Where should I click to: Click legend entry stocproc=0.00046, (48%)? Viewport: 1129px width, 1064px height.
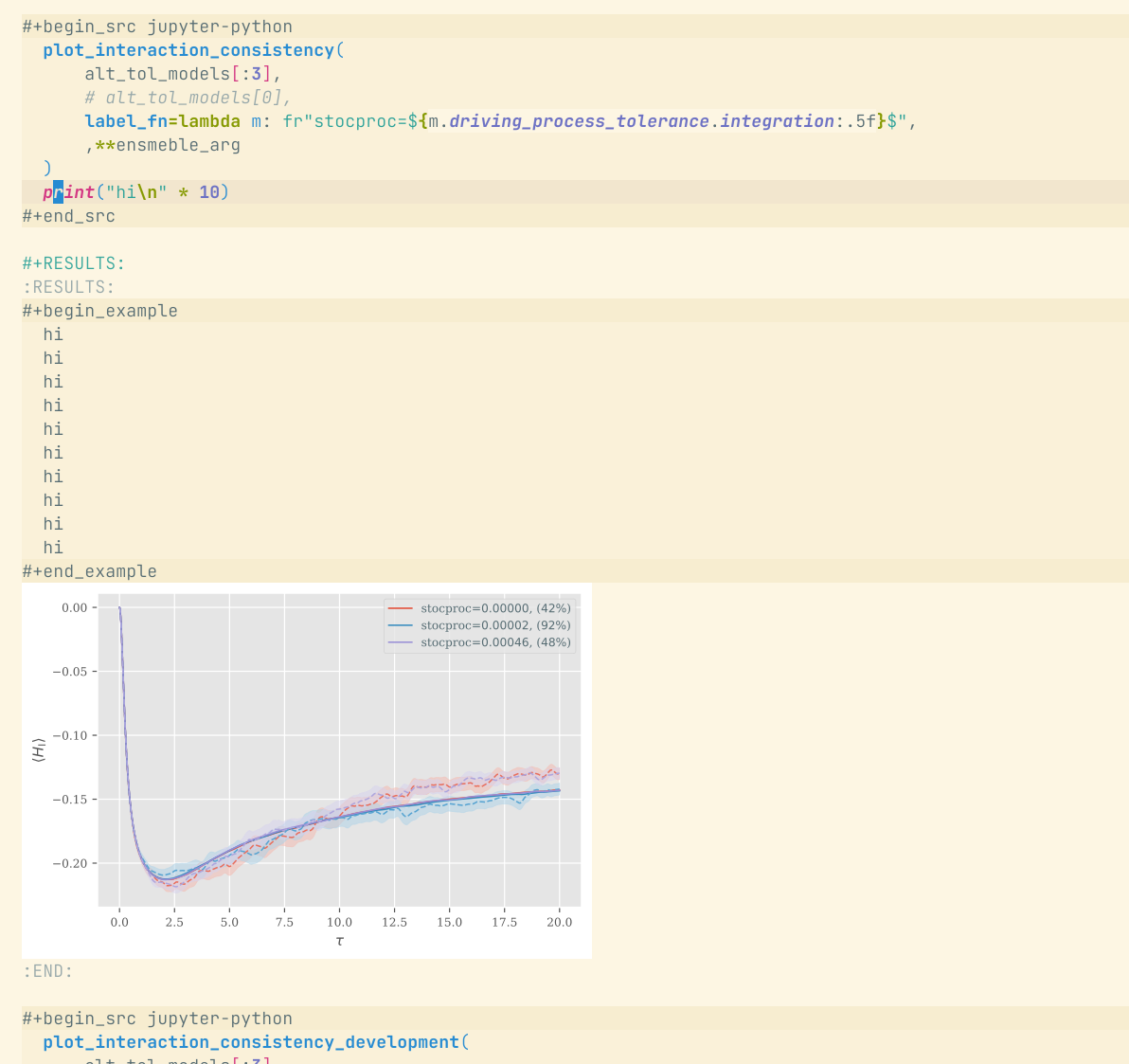point(495,642)
